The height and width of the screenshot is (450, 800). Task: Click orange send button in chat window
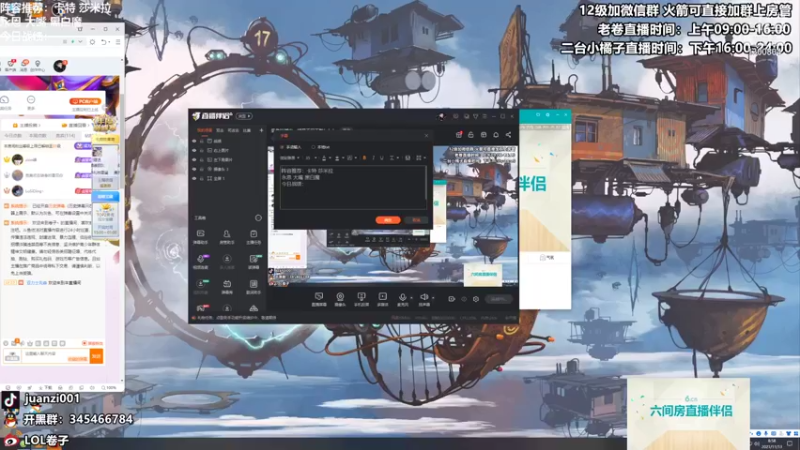[x=96, y=356]
